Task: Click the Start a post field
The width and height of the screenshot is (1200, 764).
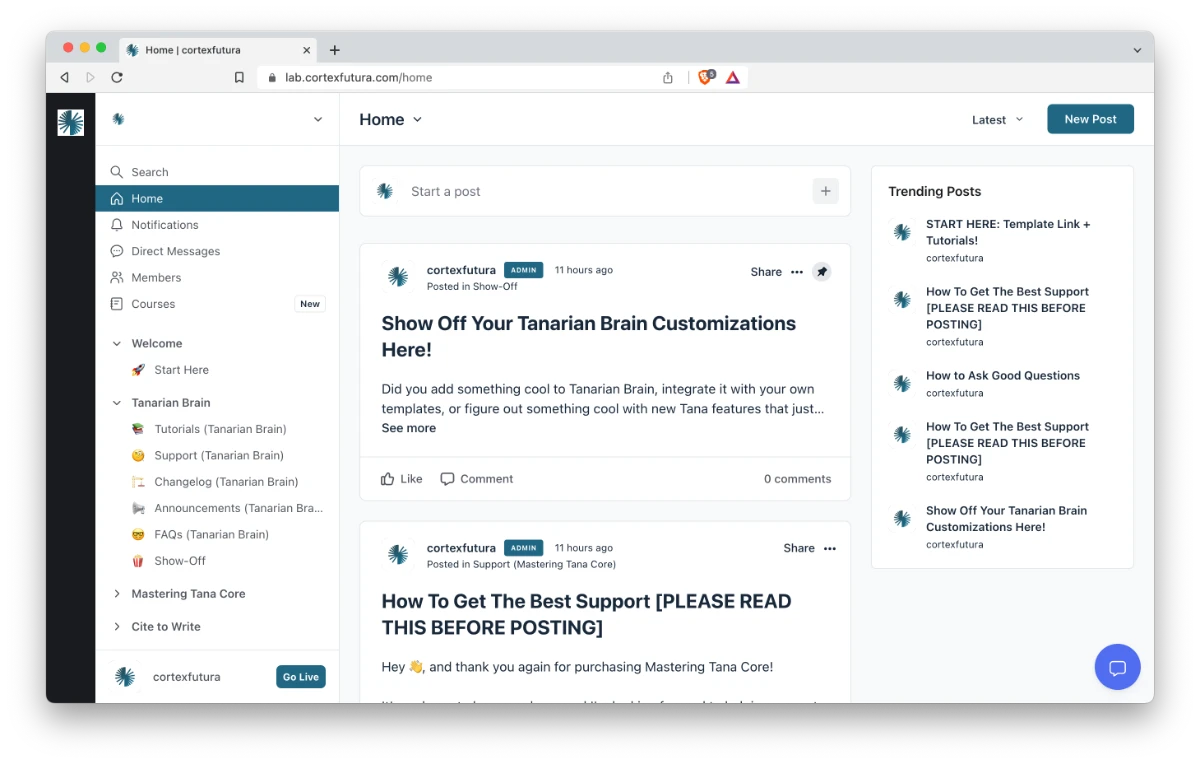Action: [605, 191]
